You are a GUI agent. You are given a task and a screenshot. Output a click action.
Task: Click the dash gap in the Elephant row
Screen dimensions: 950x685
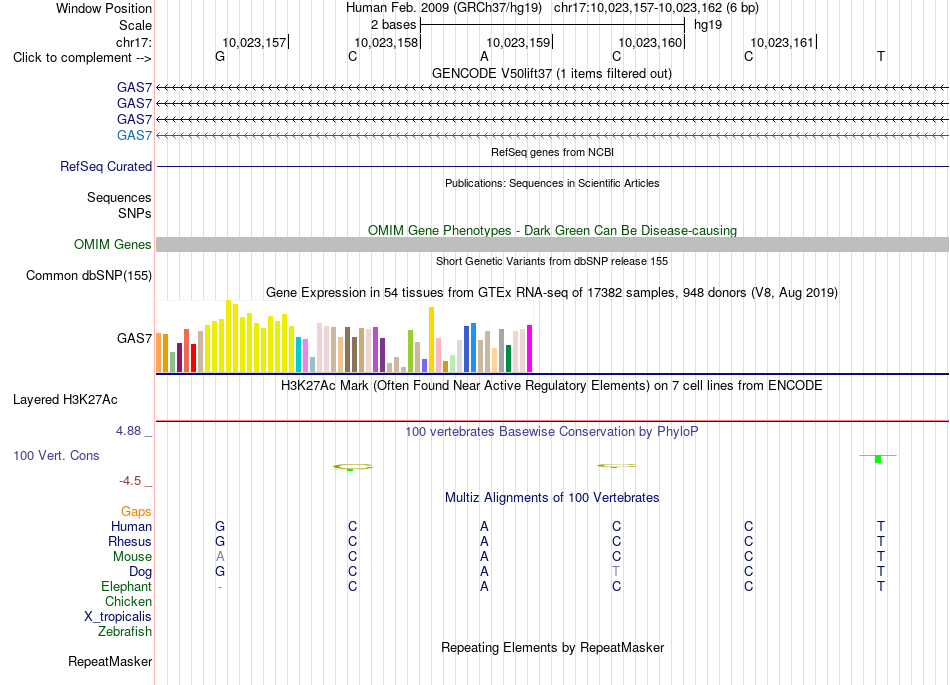point(220,586)
